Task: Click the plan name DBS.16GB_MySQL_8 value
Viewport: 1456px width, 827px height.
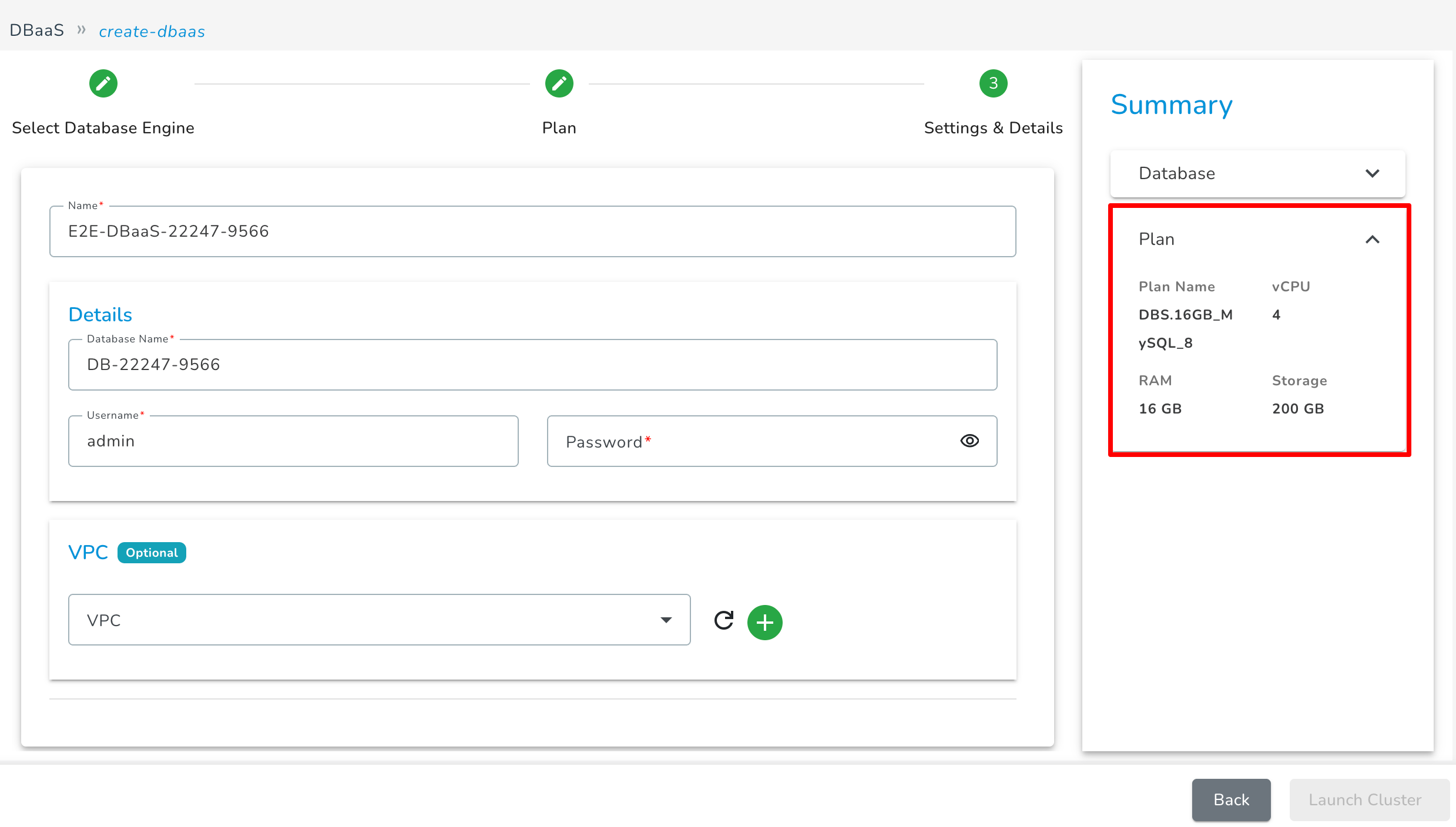Action: point(1186,329)
